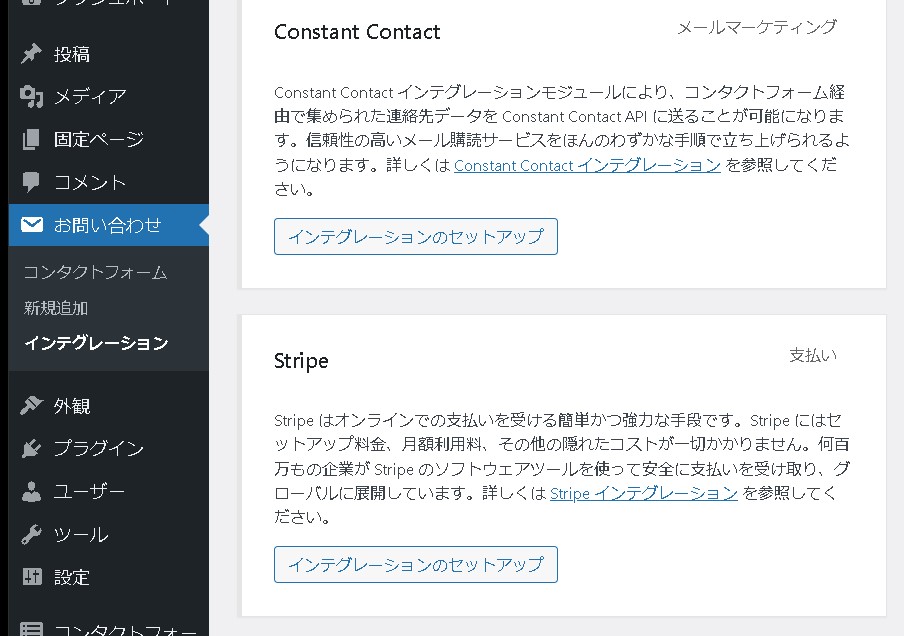
Task: Click the pushpin icon for 投稿
Action: coord(32,54)
